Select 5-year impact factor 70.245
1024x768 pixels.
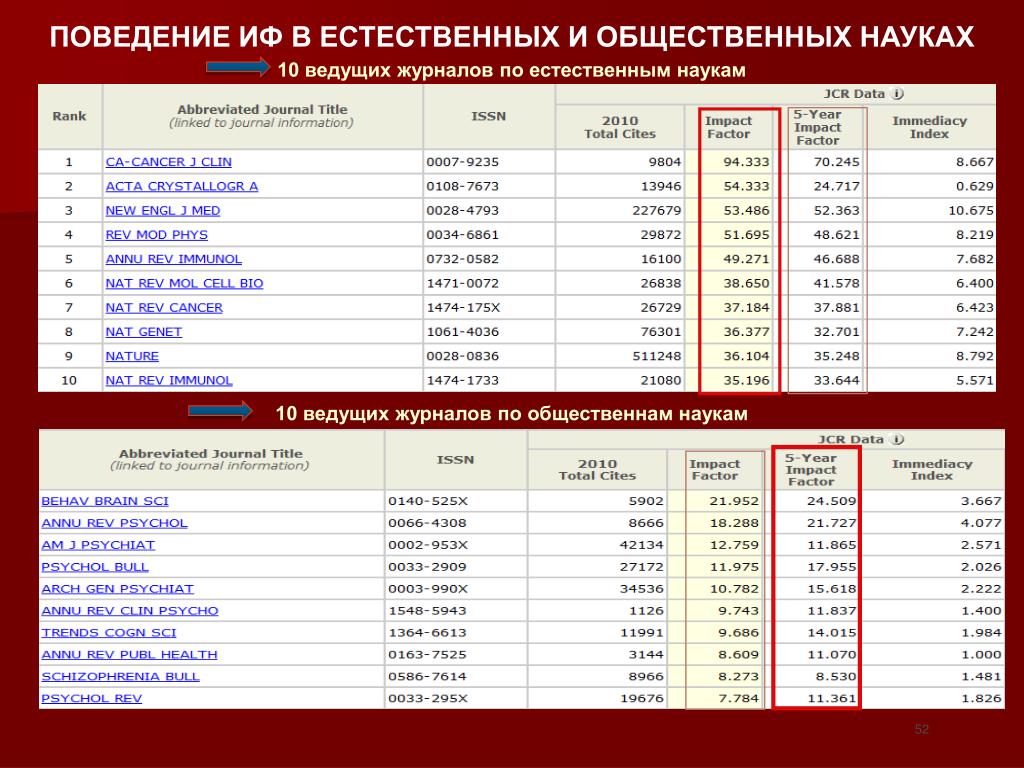click(x=837, y=162)
